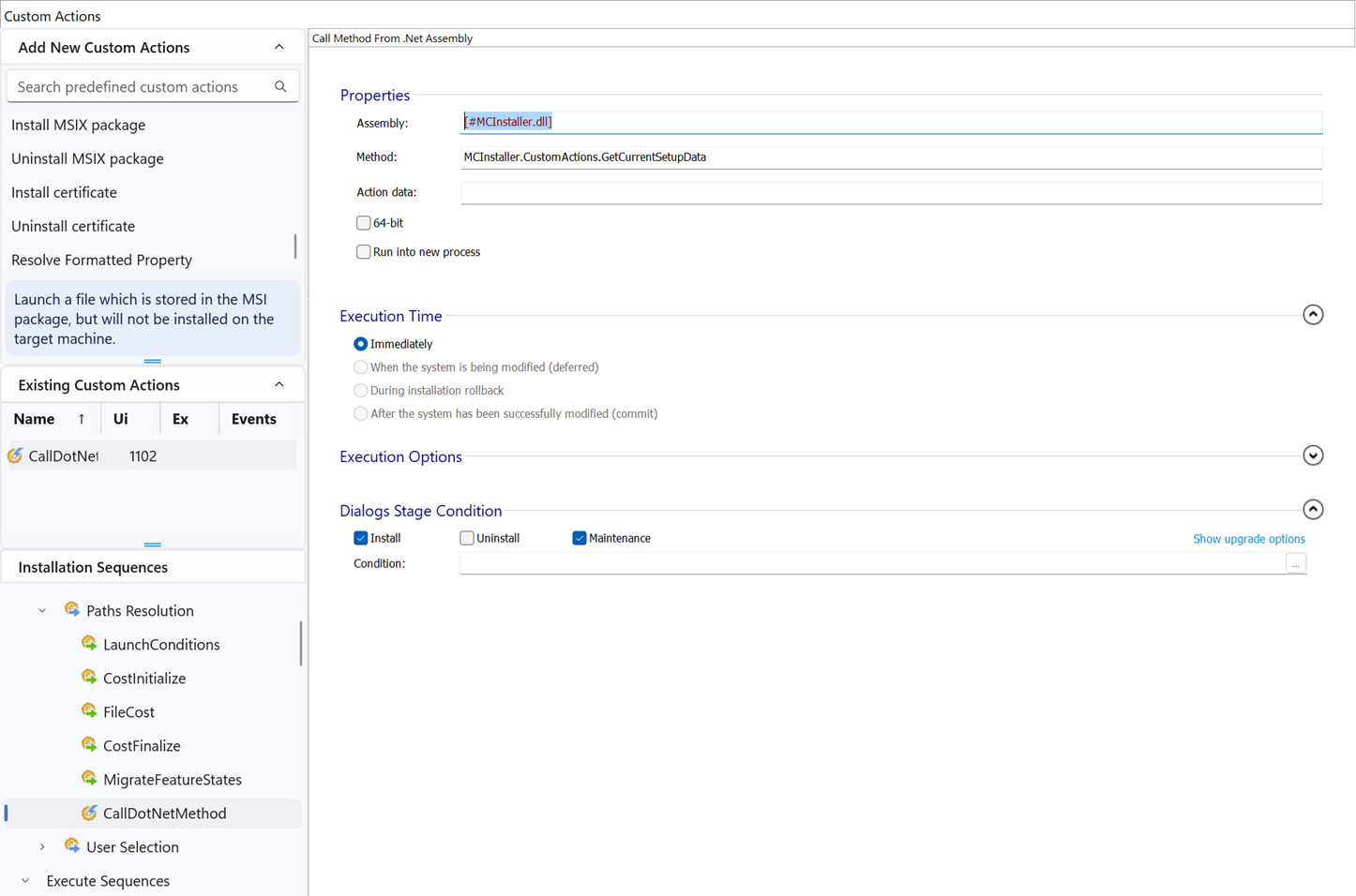1356x896 pixels.
Task: Click the CallDotNet custom action icon
Action: [15, 455]
